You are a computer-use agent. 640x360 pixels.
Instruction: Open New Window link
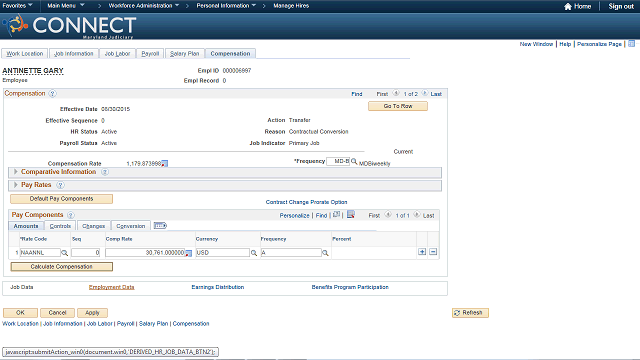[536, 44]
